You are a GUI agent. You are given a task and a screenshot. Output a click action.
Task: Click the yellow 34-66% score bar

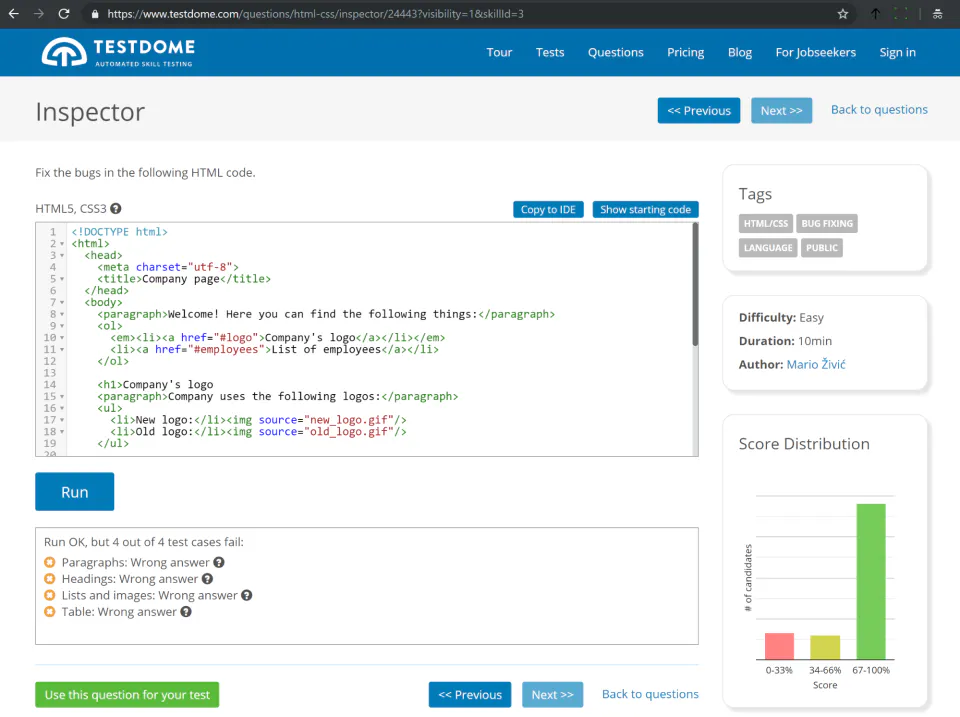coord(825,648)
